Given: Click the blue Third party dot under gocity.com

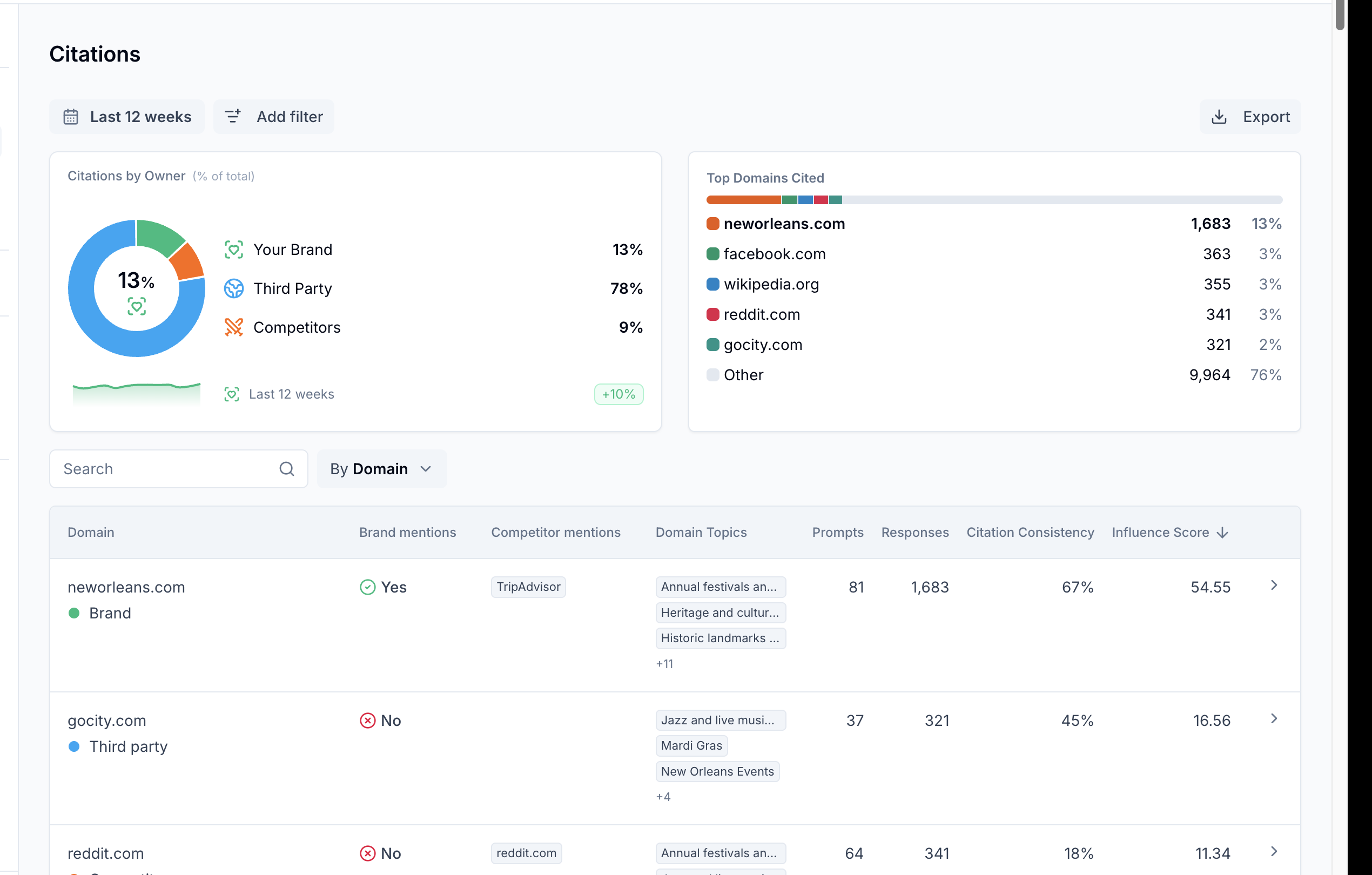Looking at the screenshot, I should (x=73, y=746).
